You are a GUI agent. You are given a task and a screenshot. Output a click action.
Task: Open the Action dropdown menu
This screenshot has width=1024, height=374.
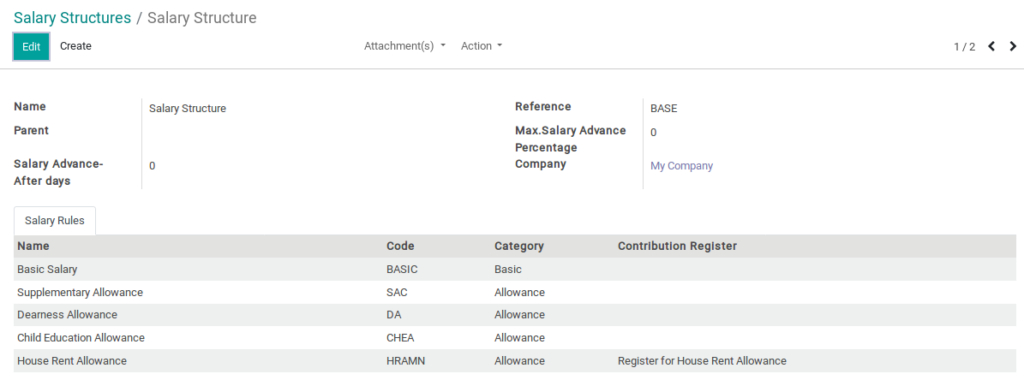pyautogui.click(x=482, y=46)
